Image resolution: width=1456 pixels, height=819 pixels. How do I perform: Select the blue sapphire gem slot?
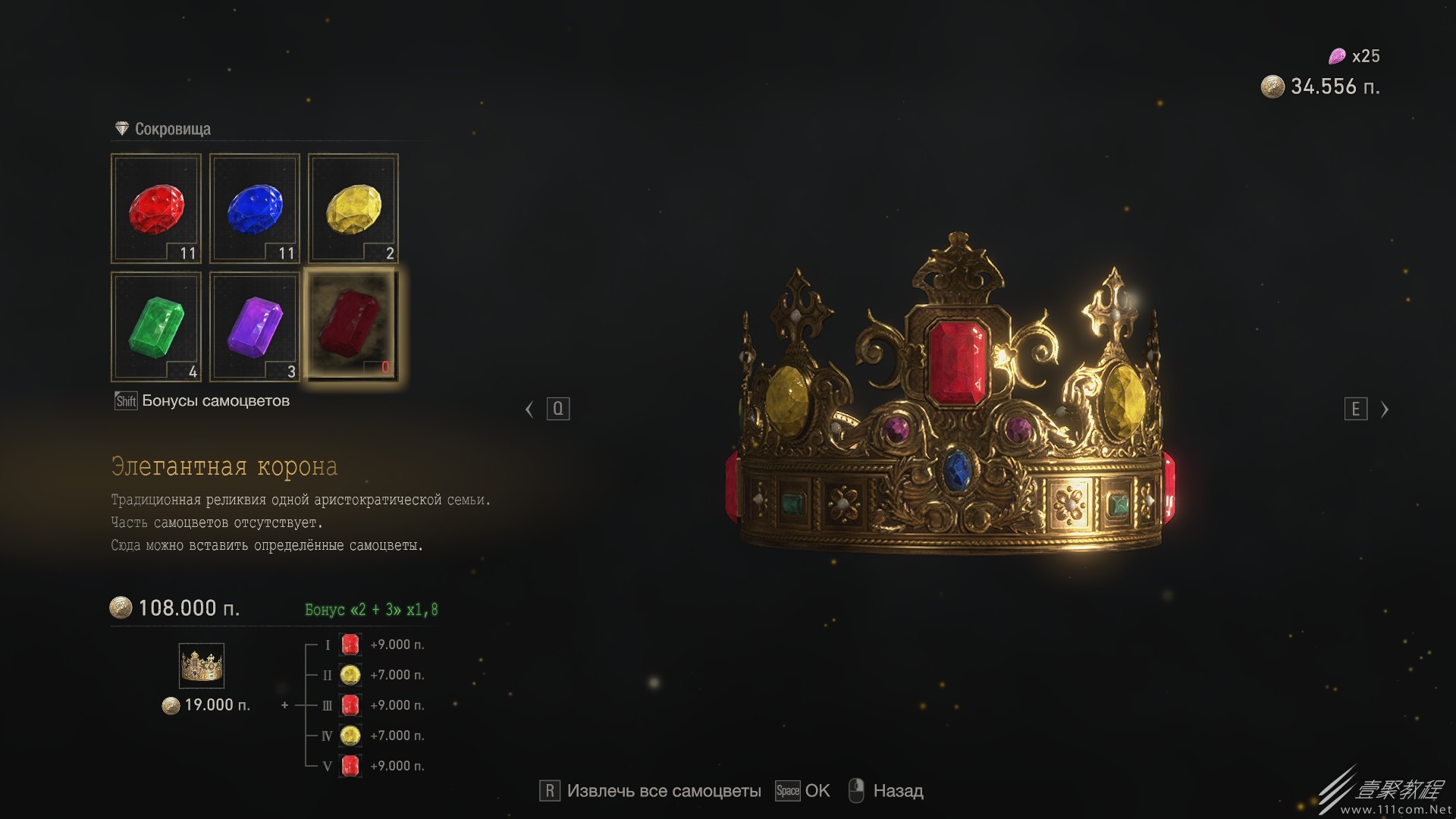point(255,209)
